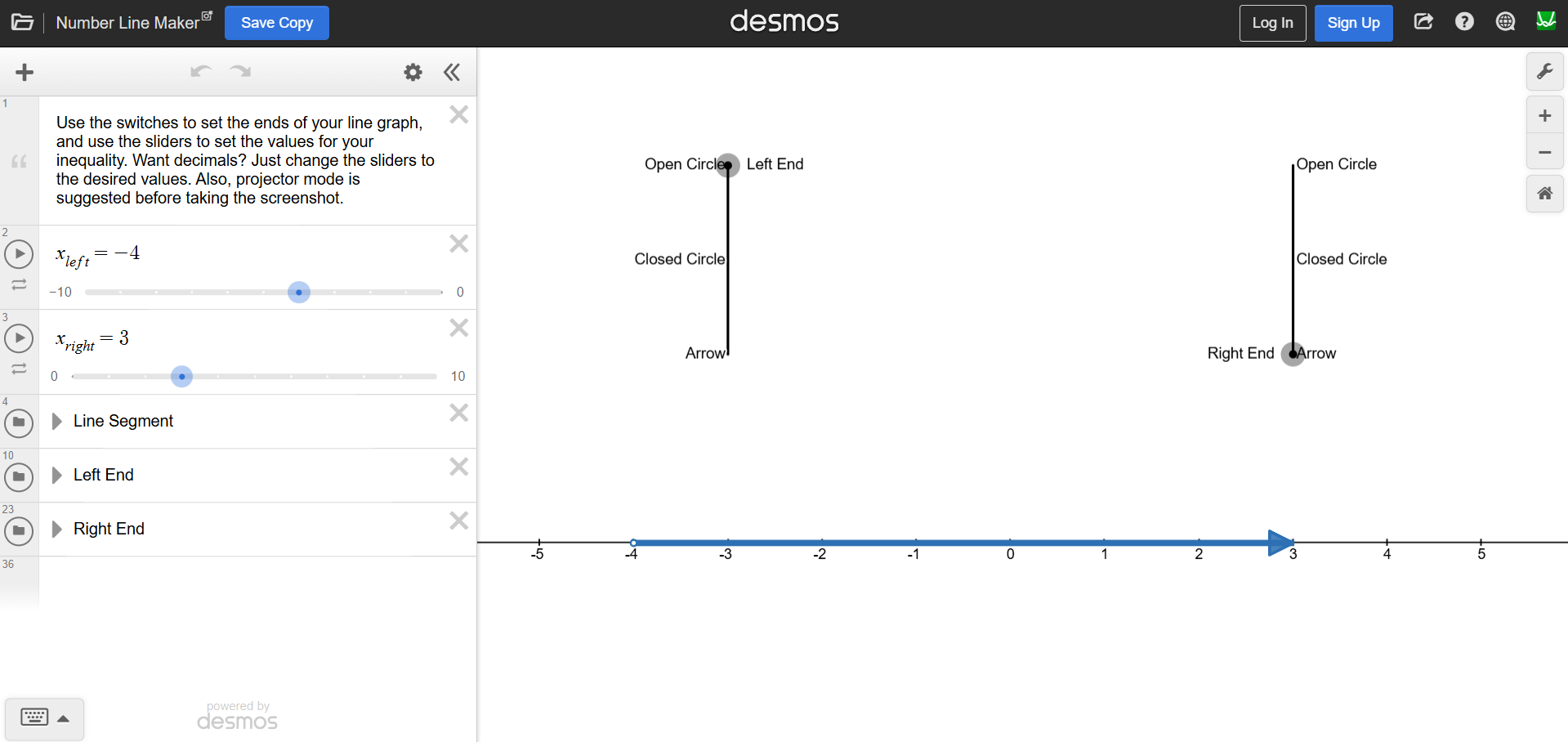
Task: Open the Help question mark icon
Action: (x=1464, y=22)
